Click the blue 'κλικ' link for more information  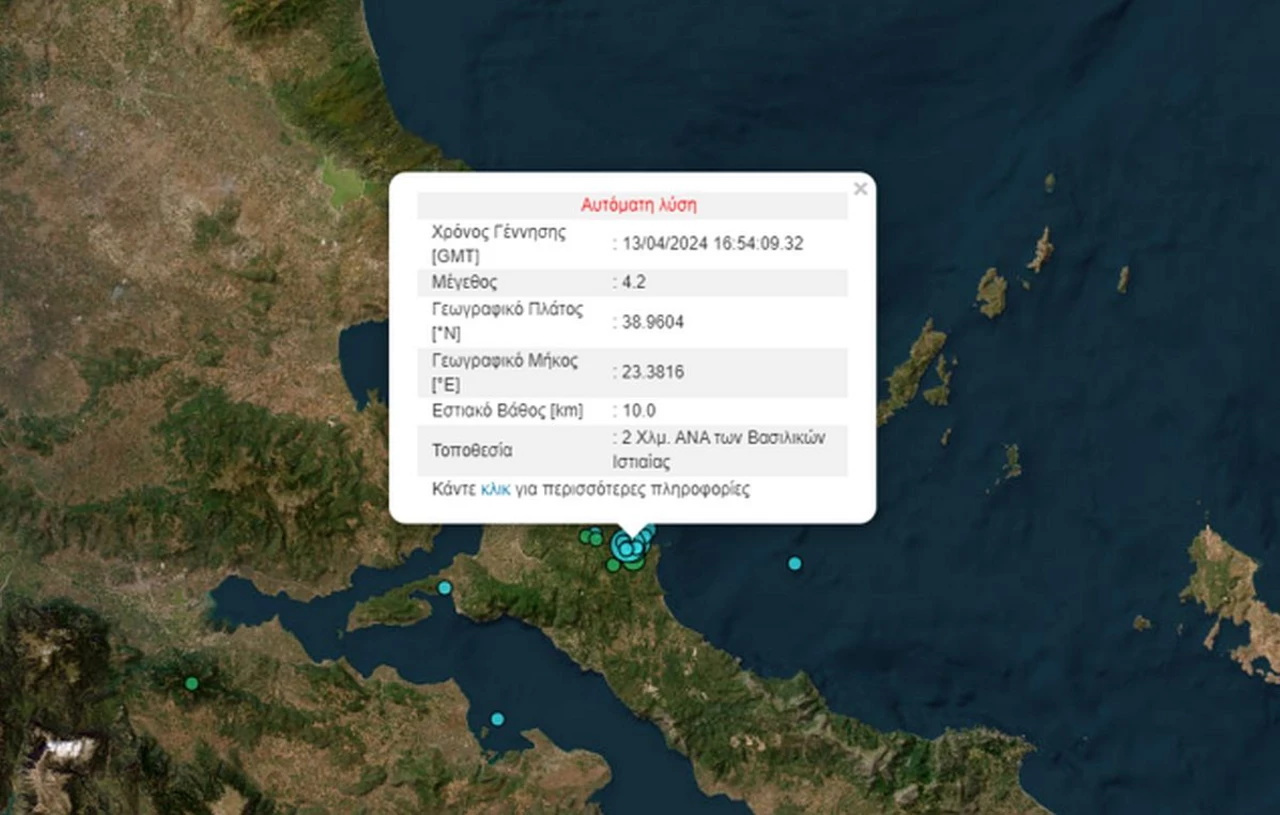tap(496, 490)
